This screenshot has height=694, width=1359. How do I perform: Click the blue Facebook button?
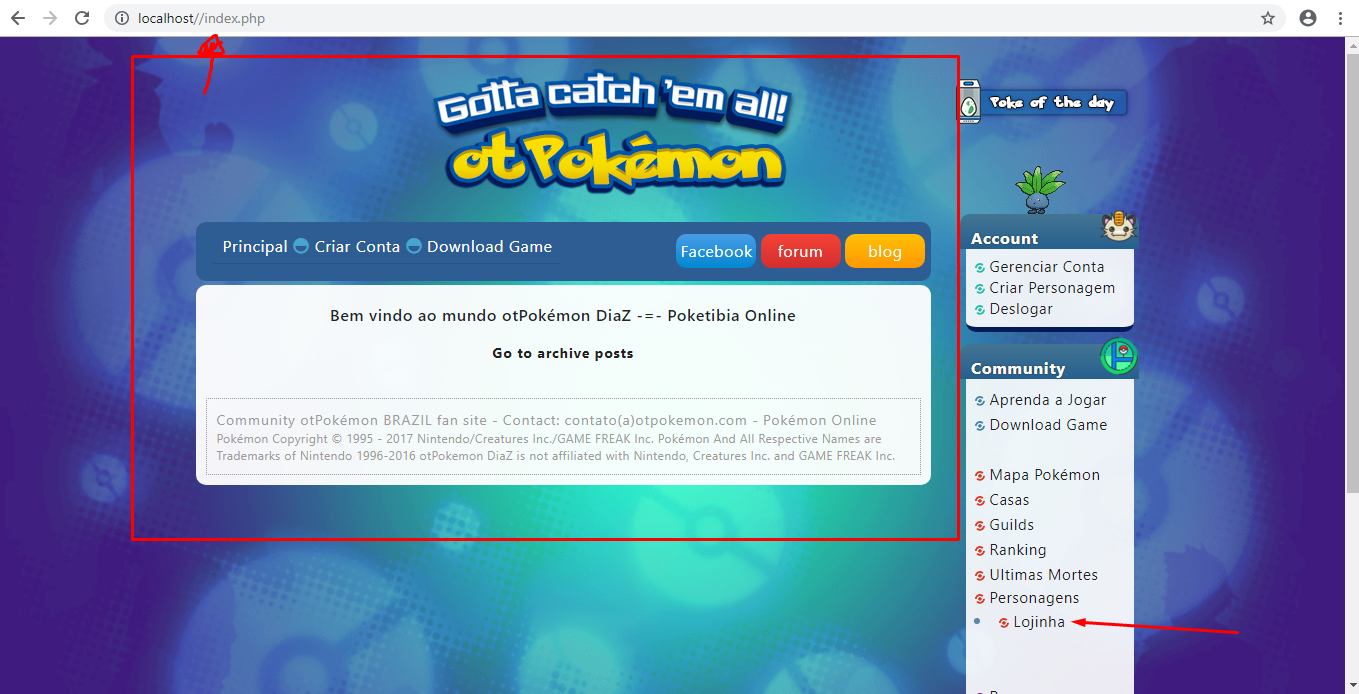[x=716, y=251]
